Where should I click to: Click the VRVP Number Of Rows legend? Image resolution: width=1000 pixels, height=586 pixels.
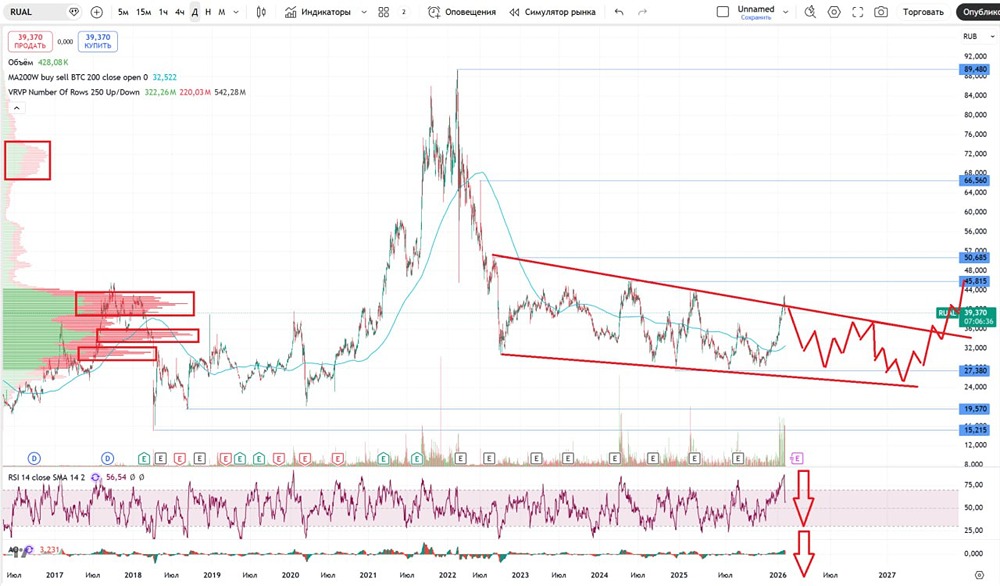tap(74, 92)
